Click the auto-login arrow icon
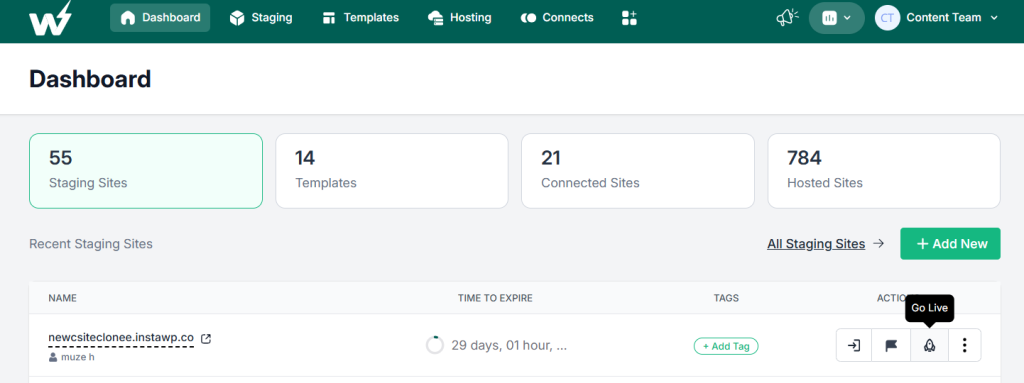1024x383 pixels. pyautogui.click(x=854, y=345)
